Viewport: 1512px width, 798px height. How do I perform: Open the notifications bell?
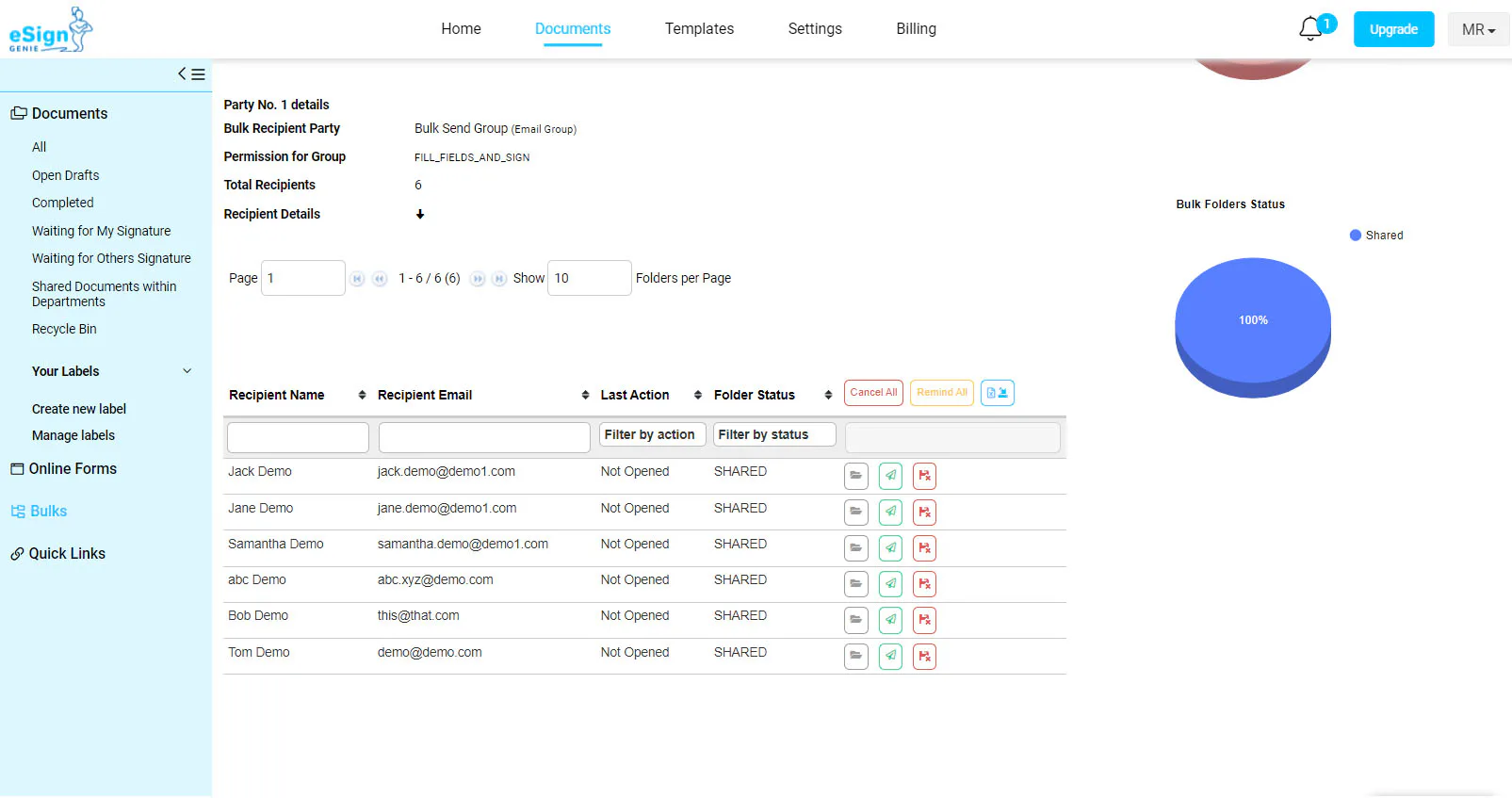1310,29
